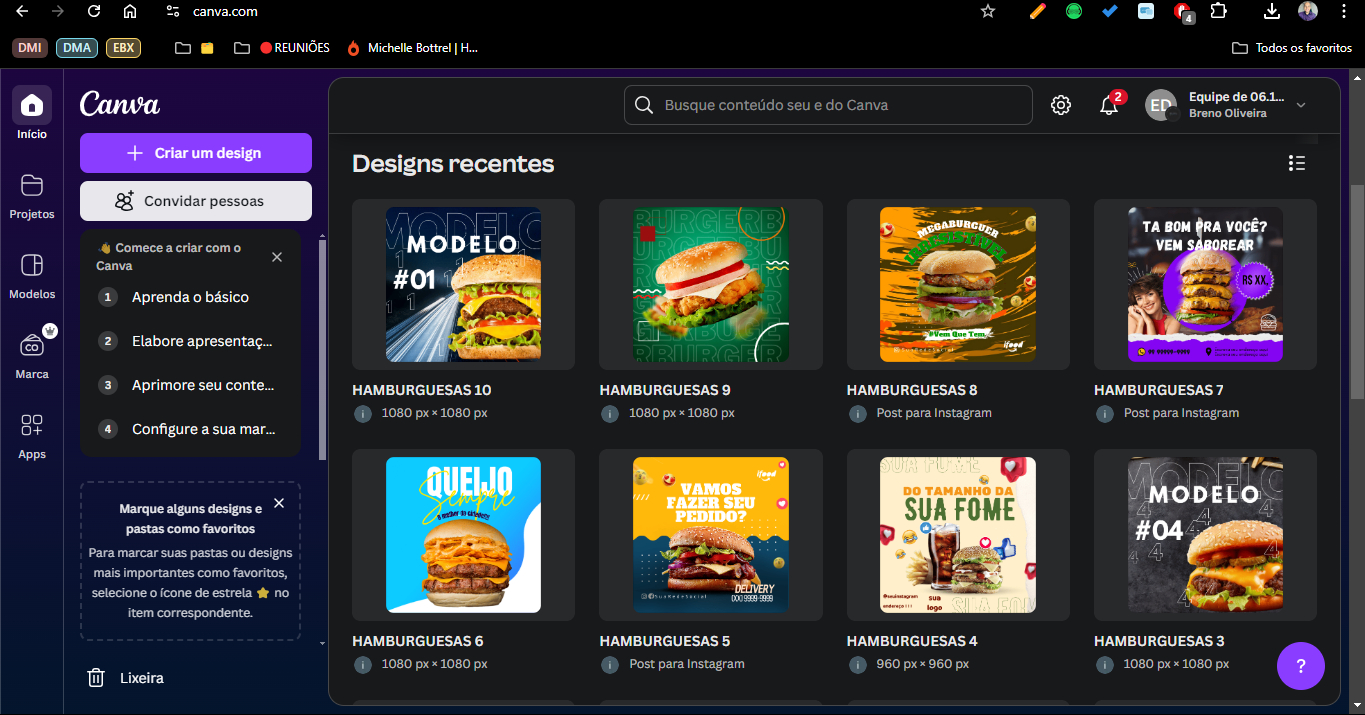Screen dimensions: 1365x715
Task: Open the purple help question button
Action: pos(1301,666)
